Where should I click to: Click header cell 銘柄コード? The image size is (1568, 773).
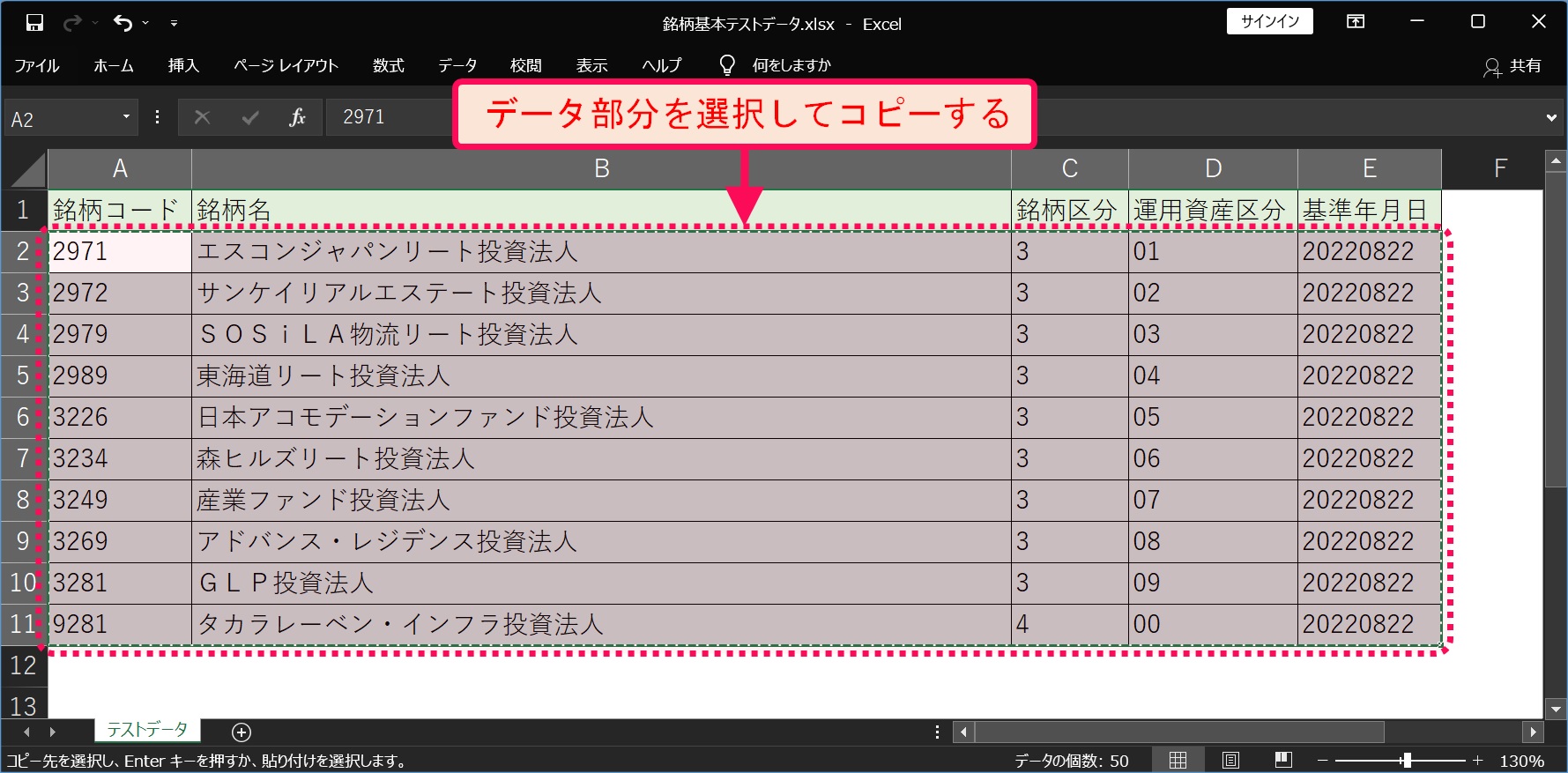pos(120,210)
